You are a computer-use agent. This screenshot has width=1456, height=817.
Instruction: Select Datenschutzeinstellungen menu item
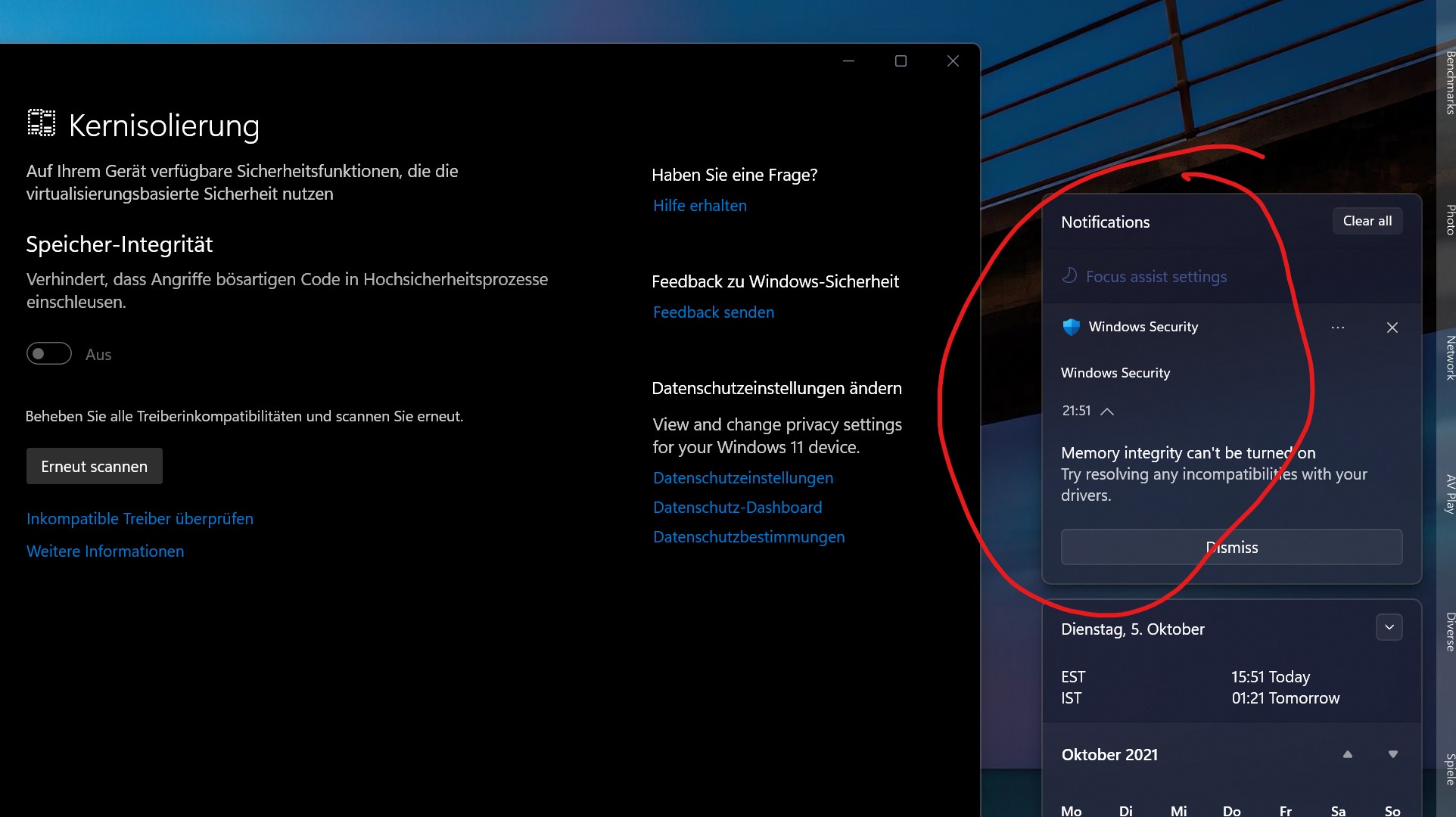point(744,478)
